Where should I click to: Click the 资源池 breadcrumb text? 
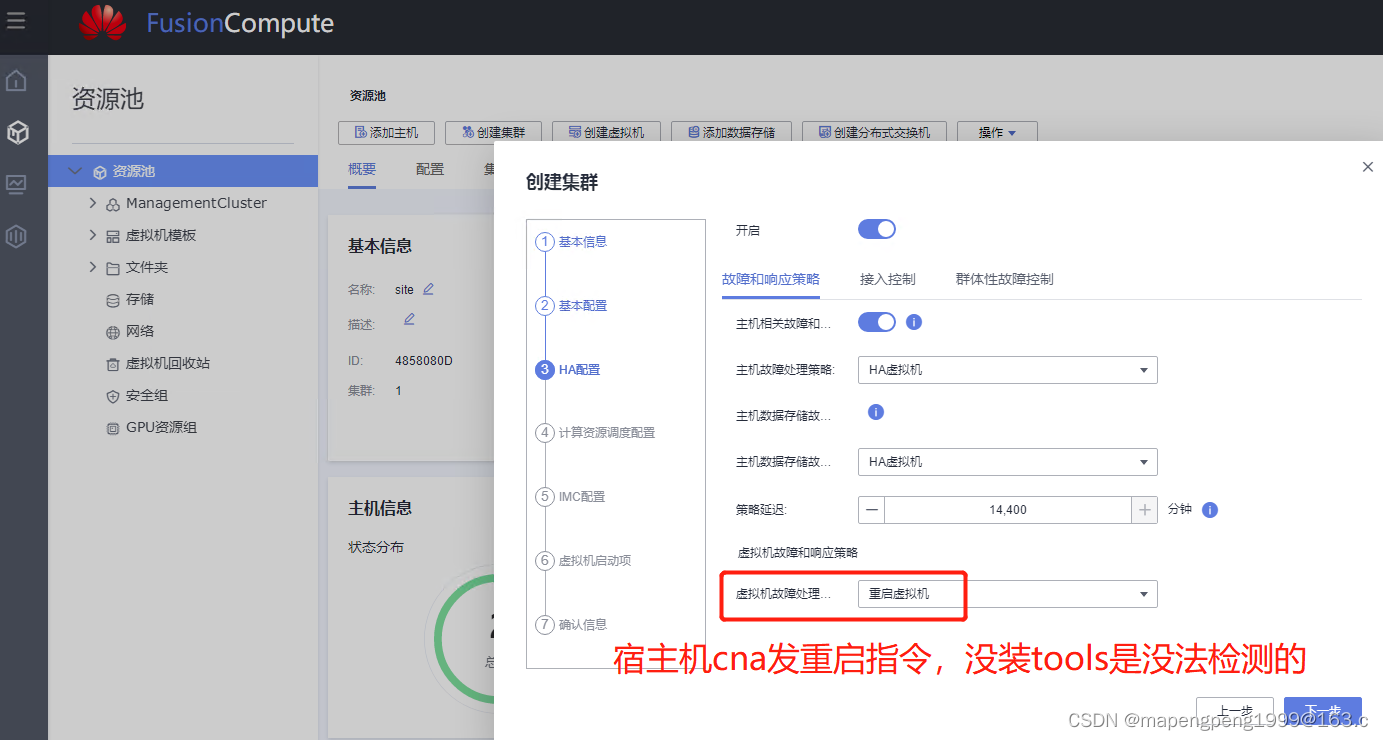point(367,96)
